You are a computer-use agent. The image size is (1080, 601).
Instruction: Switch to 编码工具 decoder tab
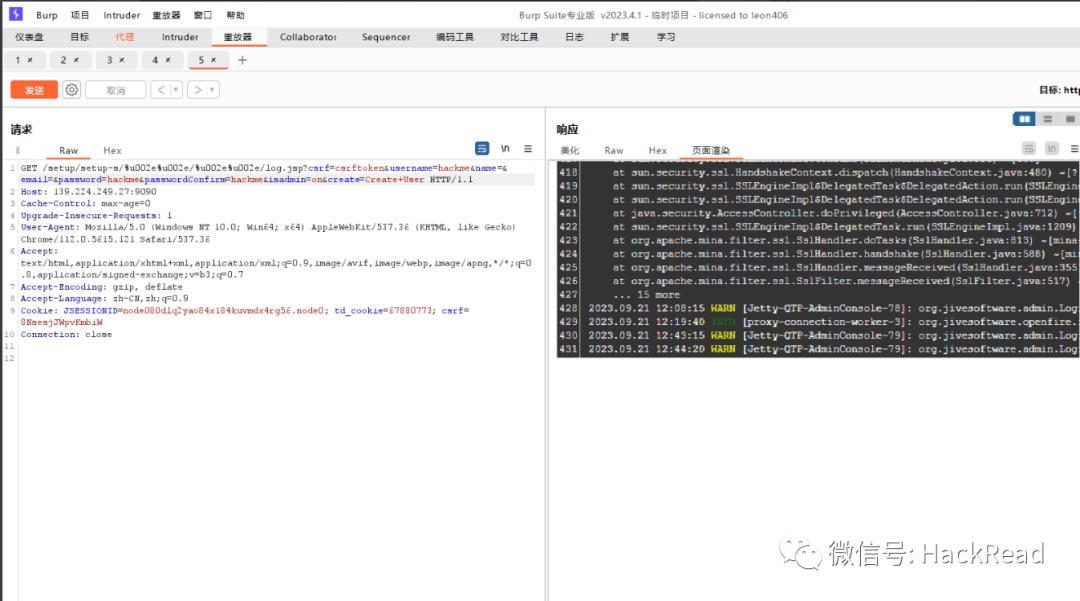click(x=455, y=37)
